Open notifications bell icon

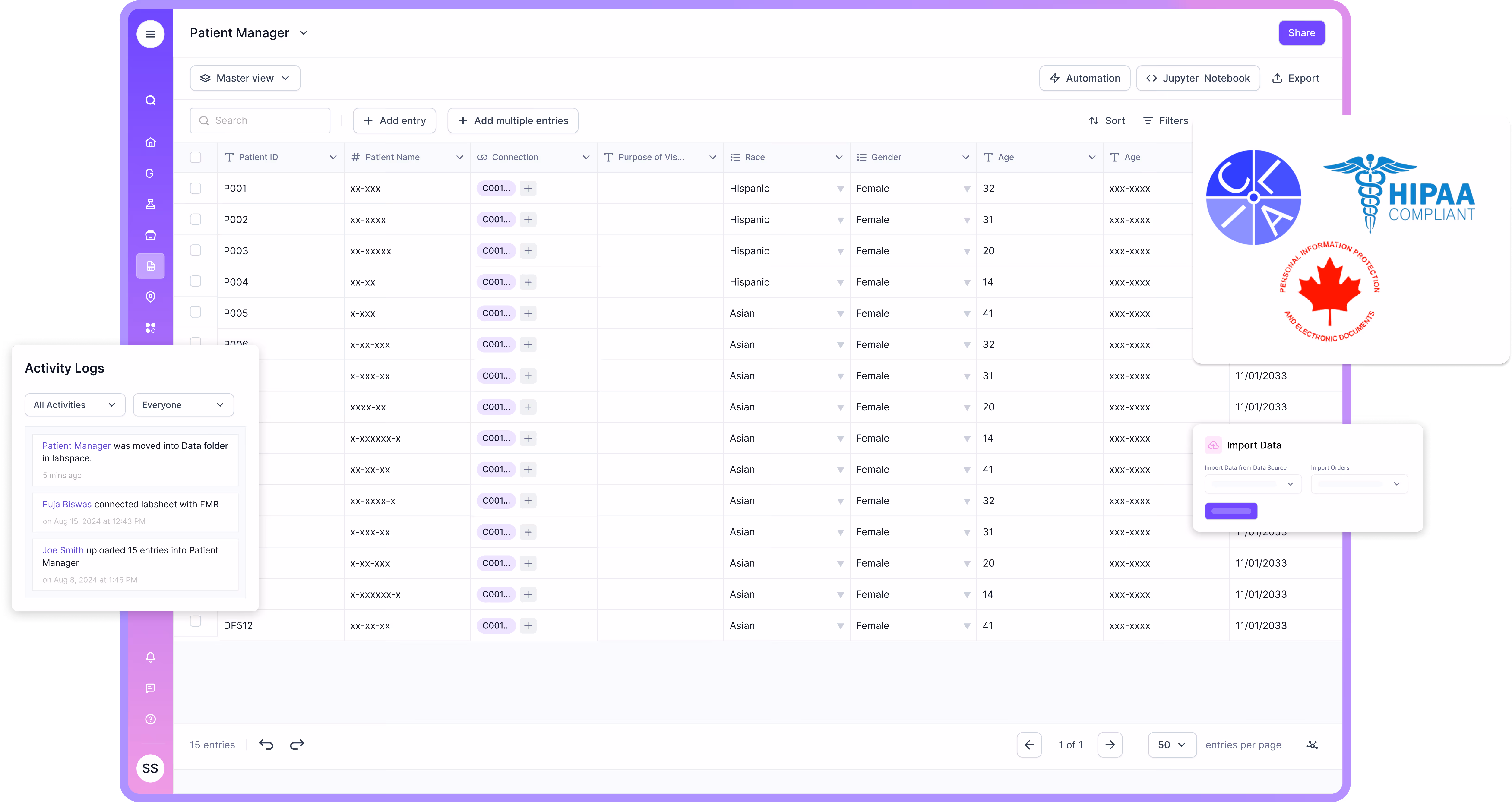tap(150, 657)
